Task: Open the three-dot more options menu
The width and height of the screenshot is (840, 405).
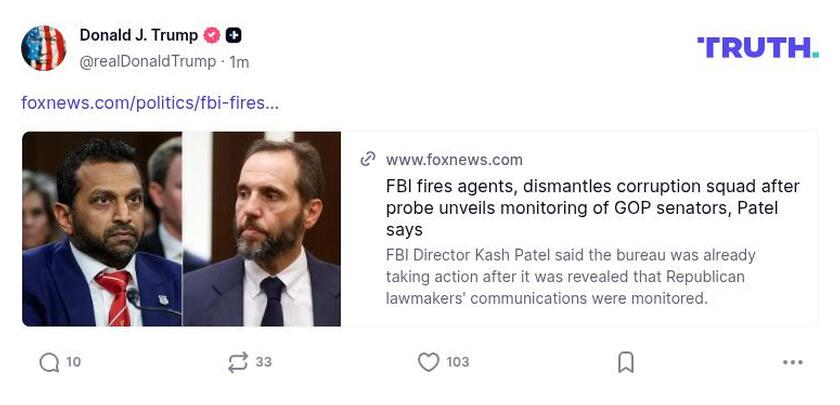Action: 793,362
